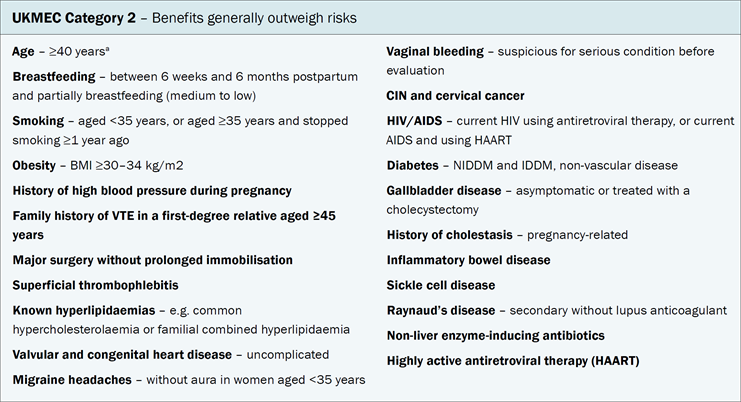Click Family history of VTE entry
The image size is (741, 402).
coord(174,225)
